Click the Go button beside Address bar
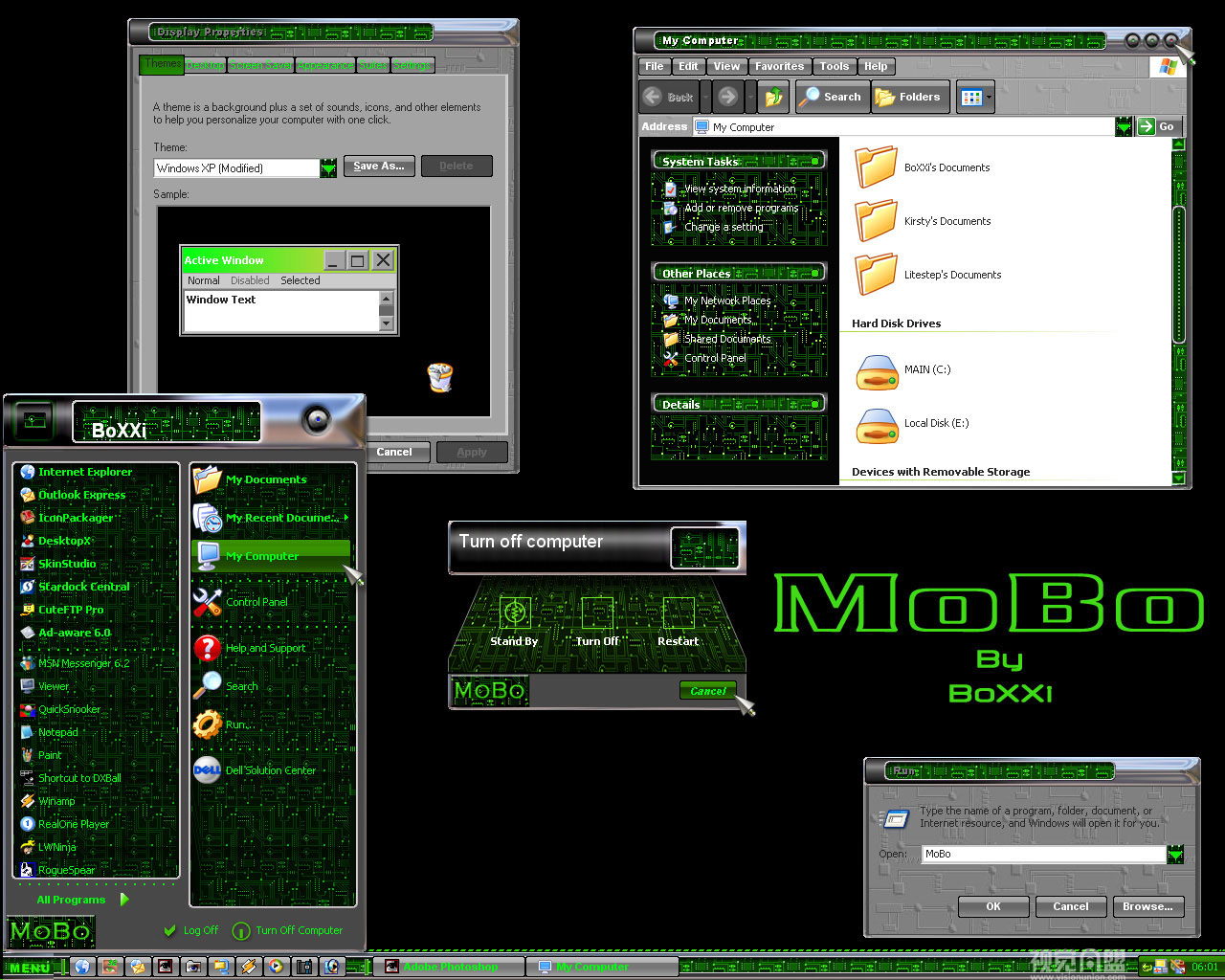Screen dimensions: 1225x980 point(1160,126)
